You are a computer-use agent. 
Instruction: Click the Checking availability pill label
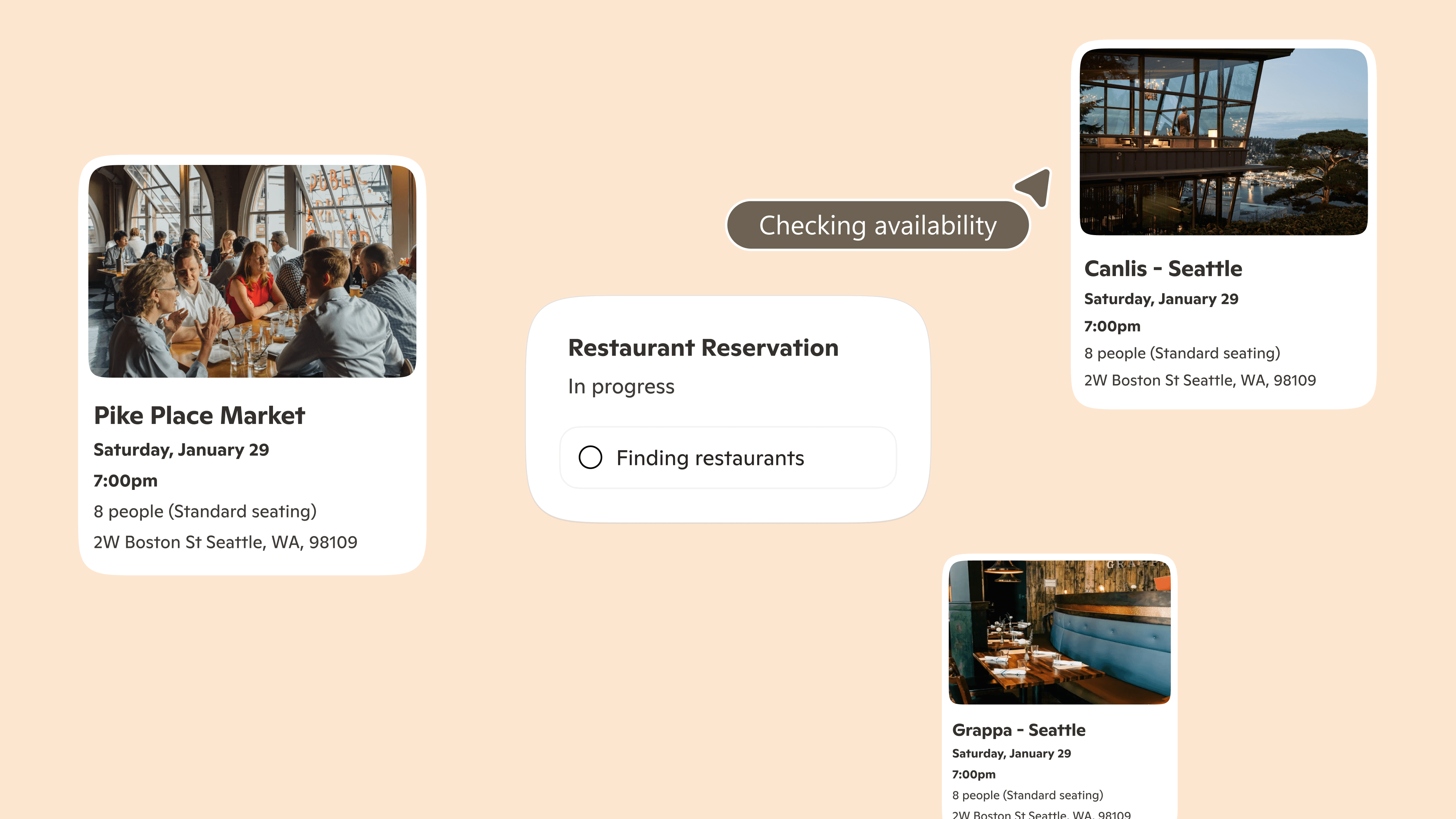(877, 225)
